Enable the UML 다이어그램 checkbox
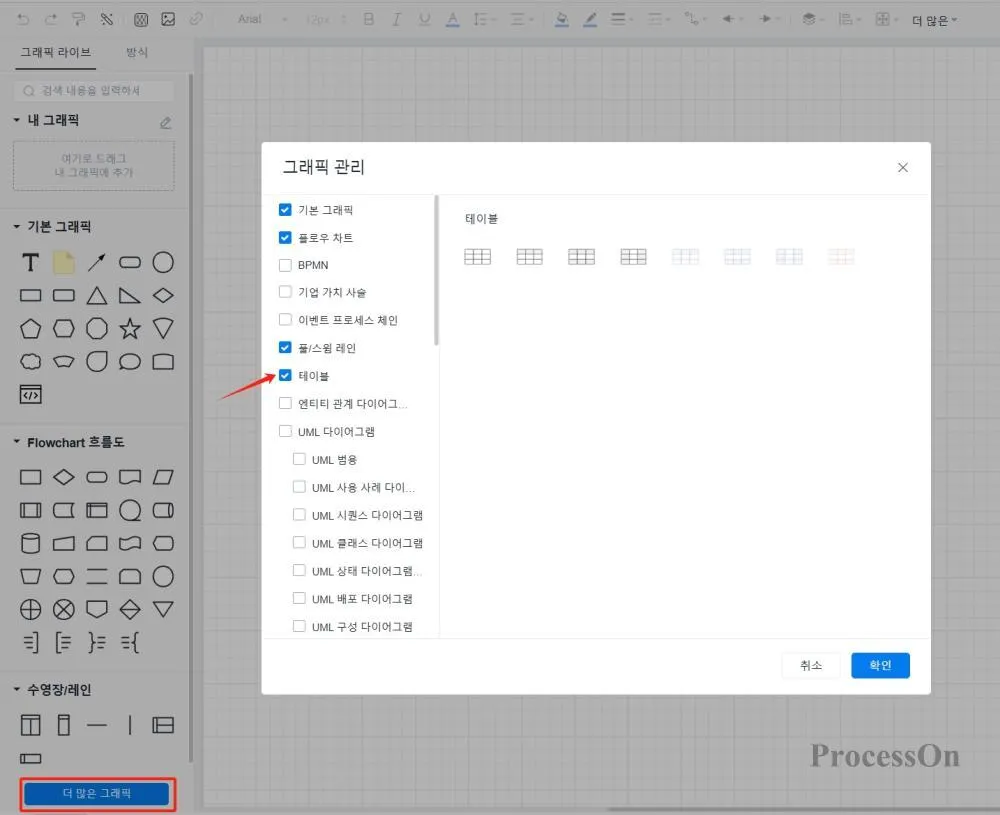 (285, 431)
